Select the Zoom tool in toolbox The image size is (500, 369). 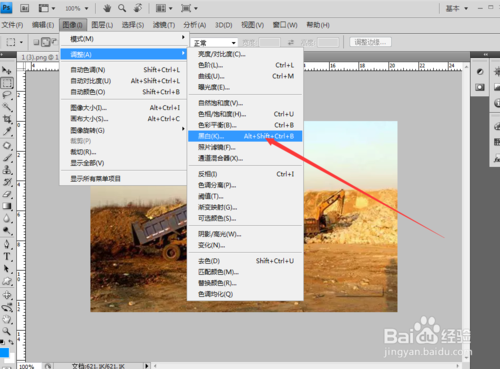7,331
